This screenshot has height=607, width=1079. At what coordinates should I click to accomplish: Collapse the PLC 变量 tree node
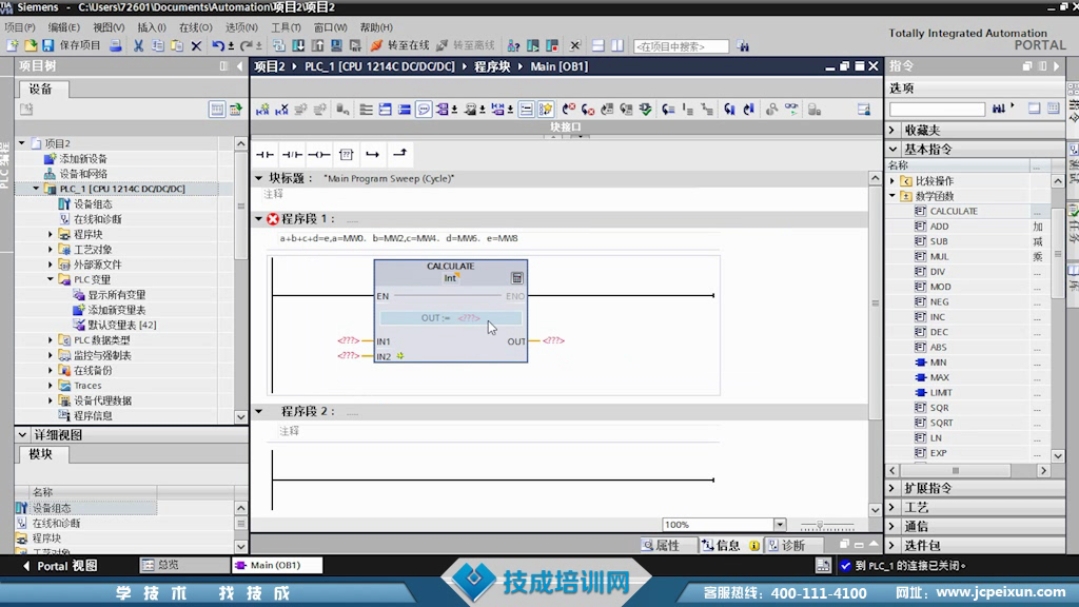pos(50,279)
